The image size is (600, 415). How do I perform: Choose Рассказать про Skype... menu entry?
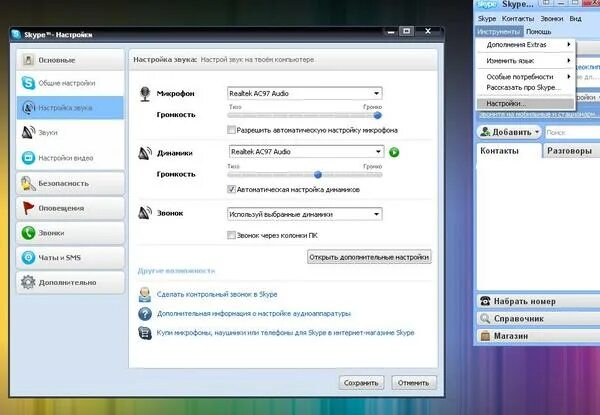[x=526, y=88]
